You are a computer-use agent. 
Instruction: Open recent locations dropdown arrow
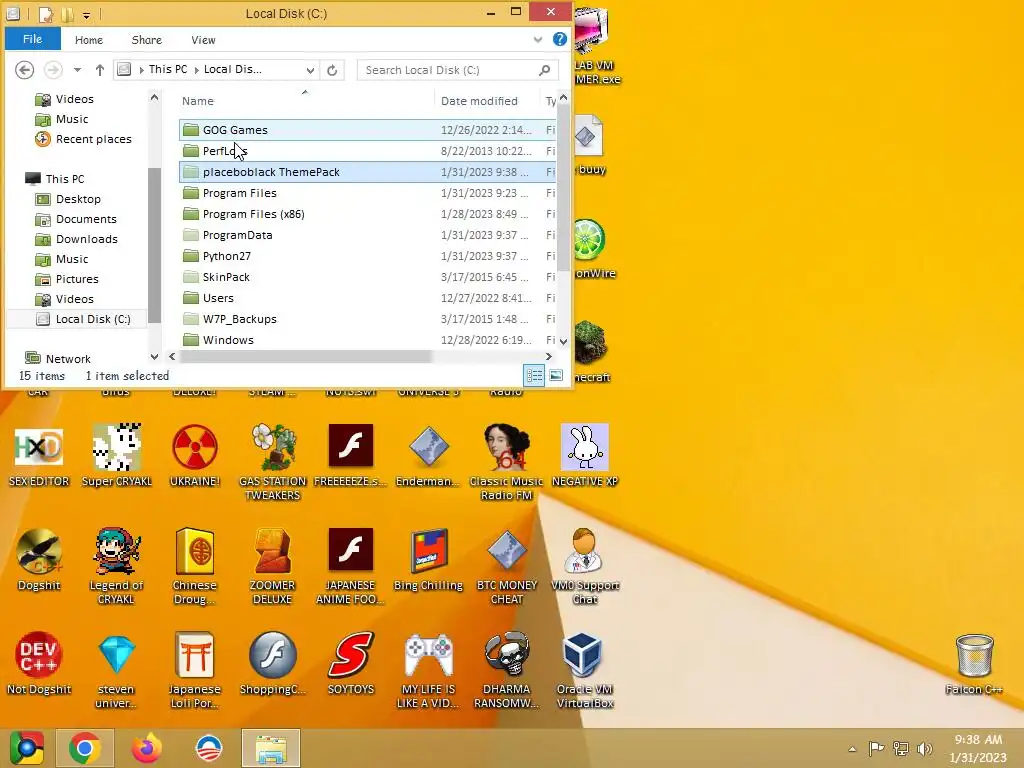click(x=77, y=70)
